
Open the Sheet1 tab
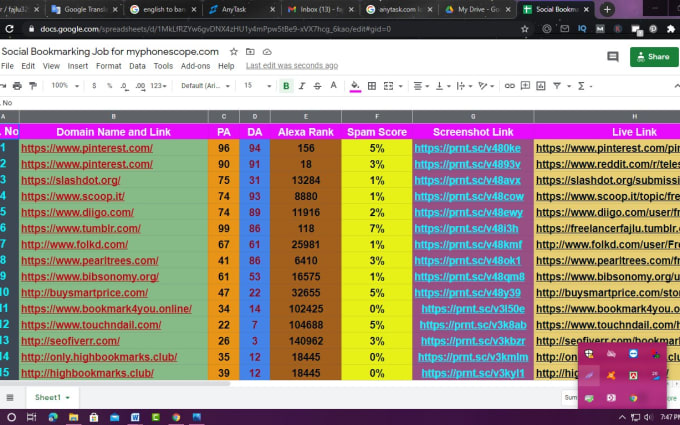click(52, 397)
